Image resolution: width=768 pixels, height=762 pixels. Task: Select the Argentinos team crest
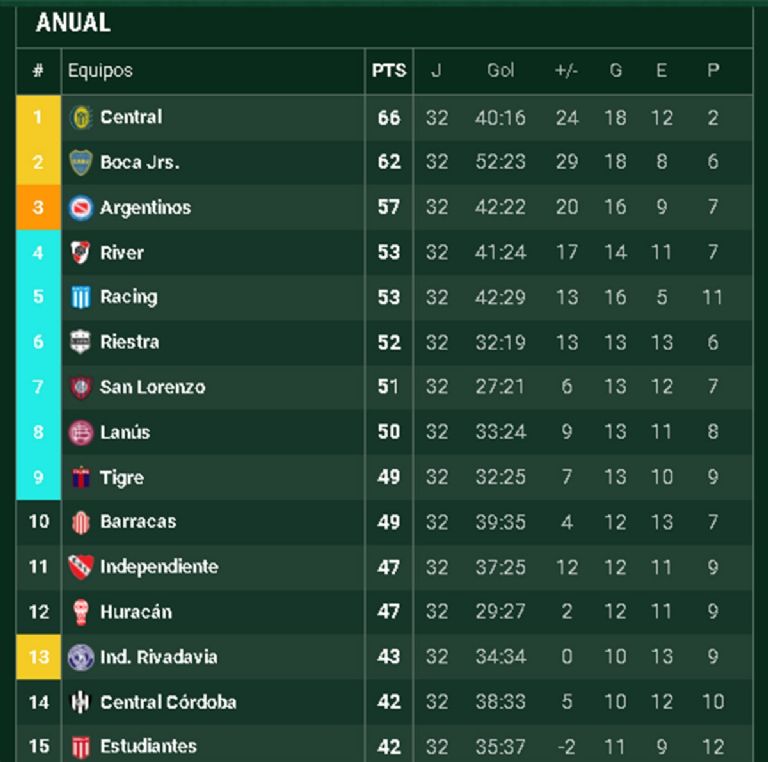[x=80, y=207]
